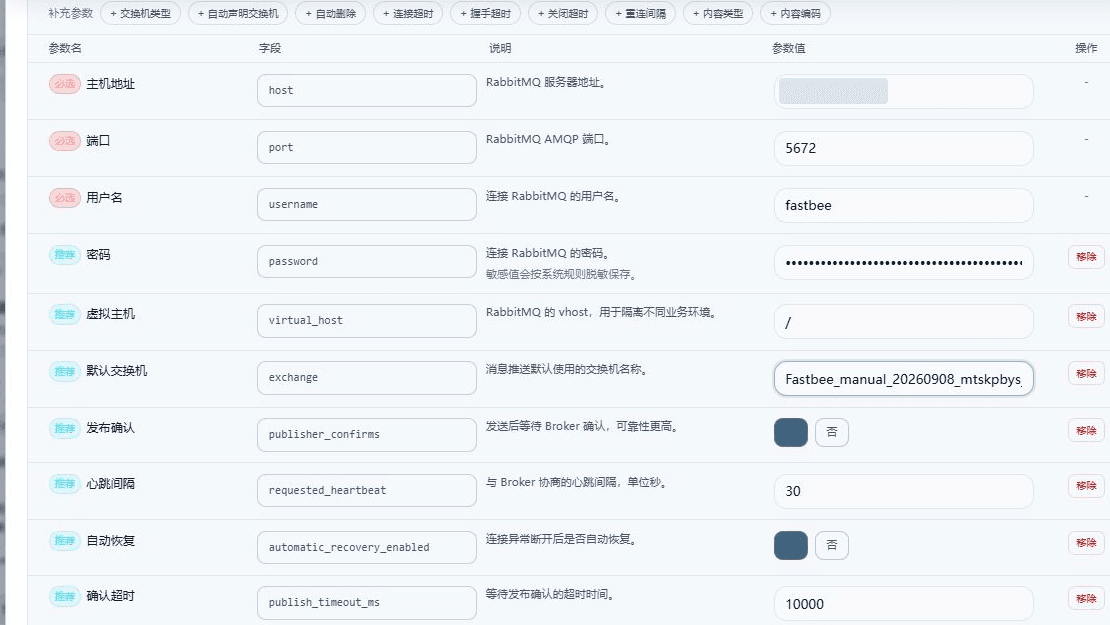Click the 端口 parameter name
The image size is (1110, 625).
tap(98, 140)
